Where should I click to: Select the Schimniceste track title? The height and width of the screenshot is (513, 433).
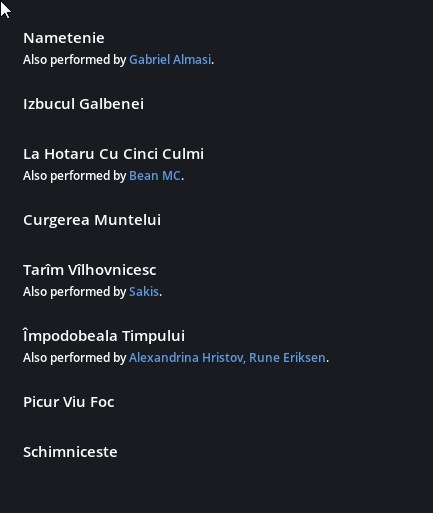(x=70, y=452)
